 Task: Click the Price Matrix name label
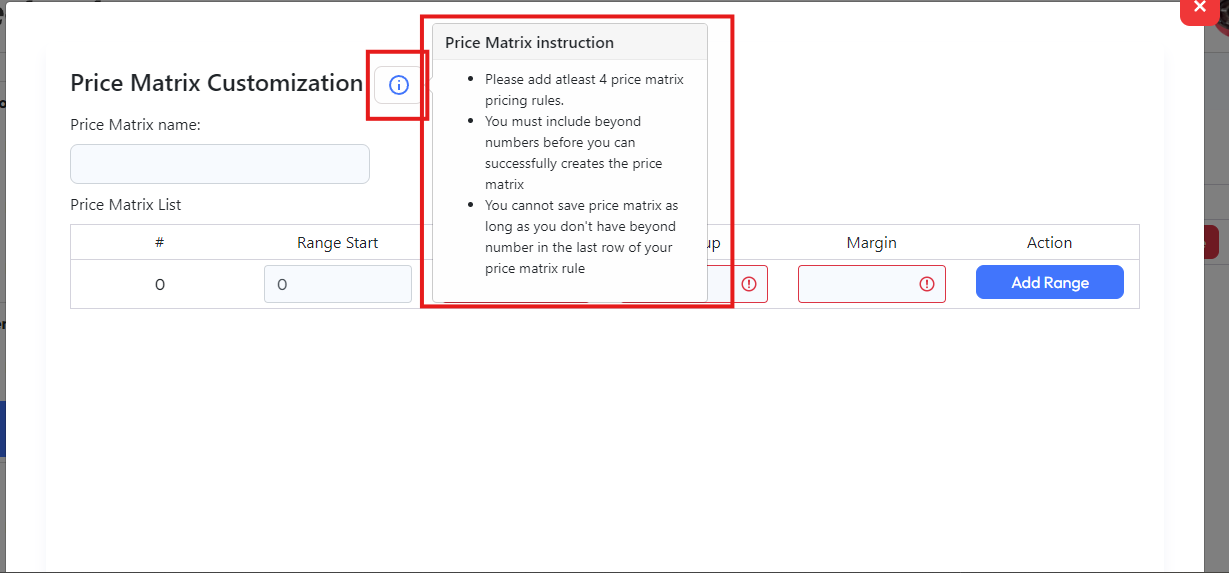(136, 125)
